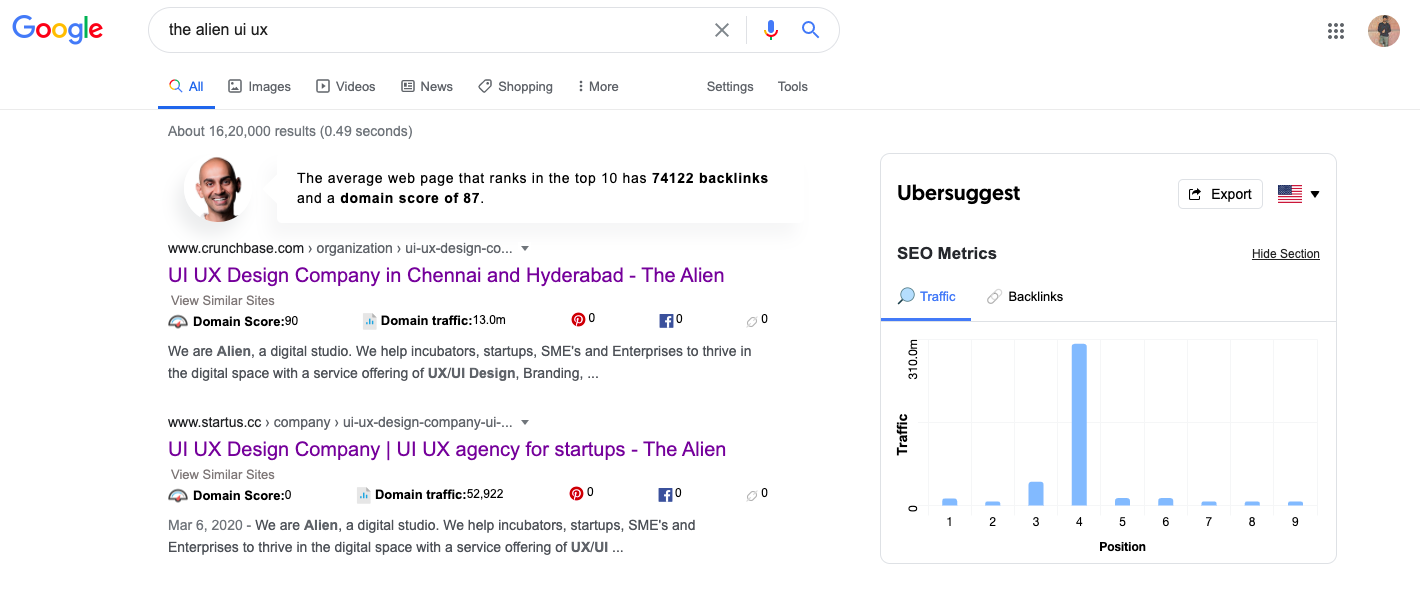The height and width of the screenshot is (589, 1420).
Task: Click the profile avatar in the top right
Action: tap(1384, 30)
